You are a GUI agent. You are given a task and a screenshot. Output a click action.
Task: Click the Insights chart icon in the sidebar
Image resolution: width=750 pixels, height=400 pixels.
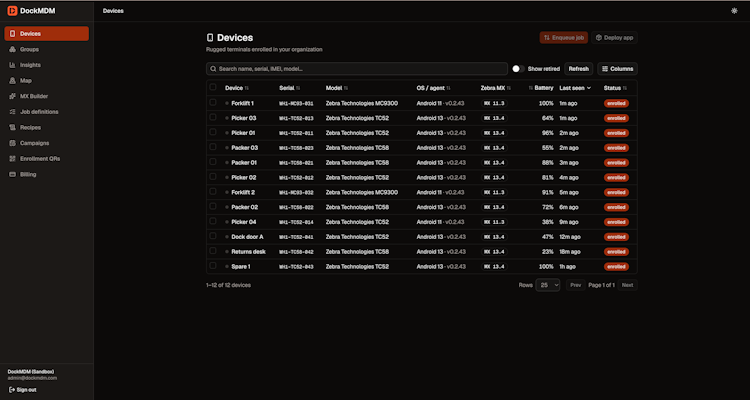coord(12,65)
